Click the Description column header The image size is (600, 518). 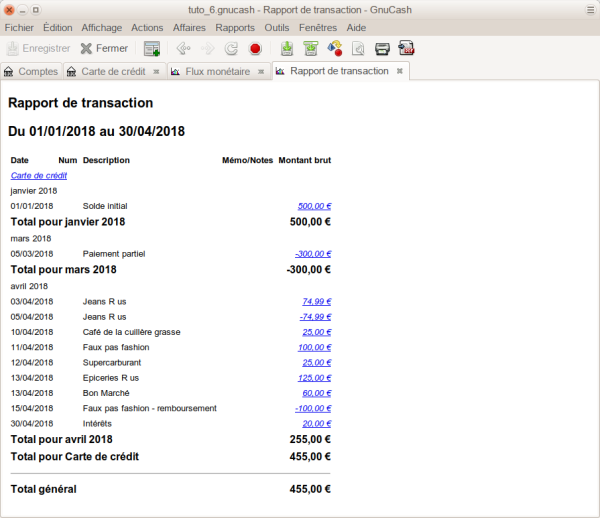(x=106, y=160)
